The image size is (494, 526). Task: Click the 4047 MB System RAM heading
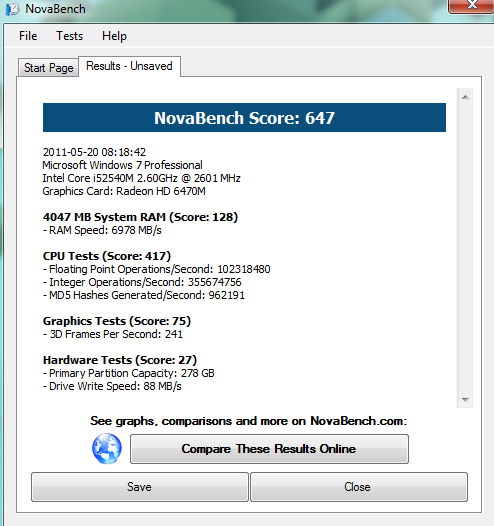(x=140, y=217)
